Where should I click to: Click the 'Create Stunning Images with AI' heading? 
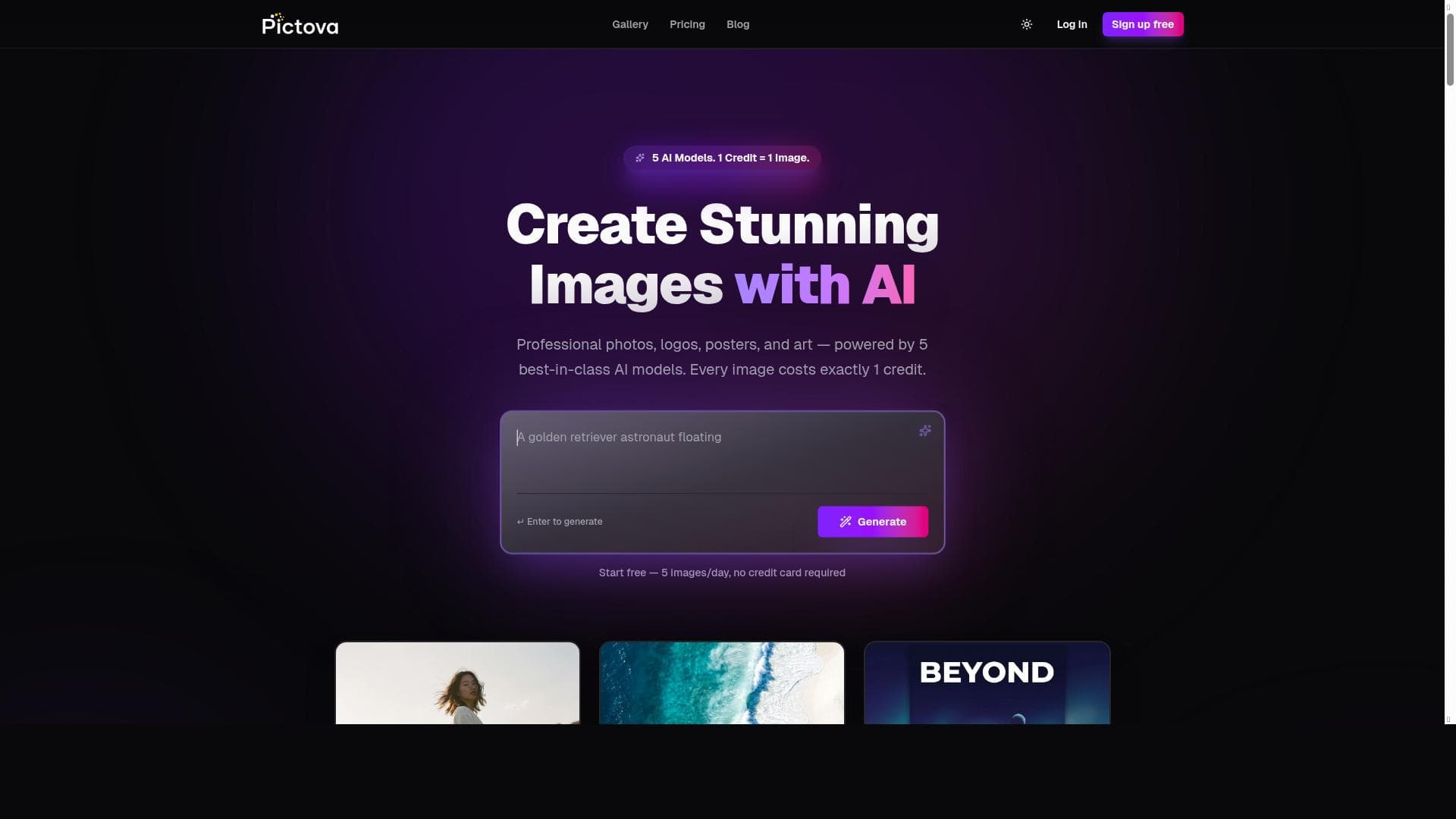[x=722, y=254]
